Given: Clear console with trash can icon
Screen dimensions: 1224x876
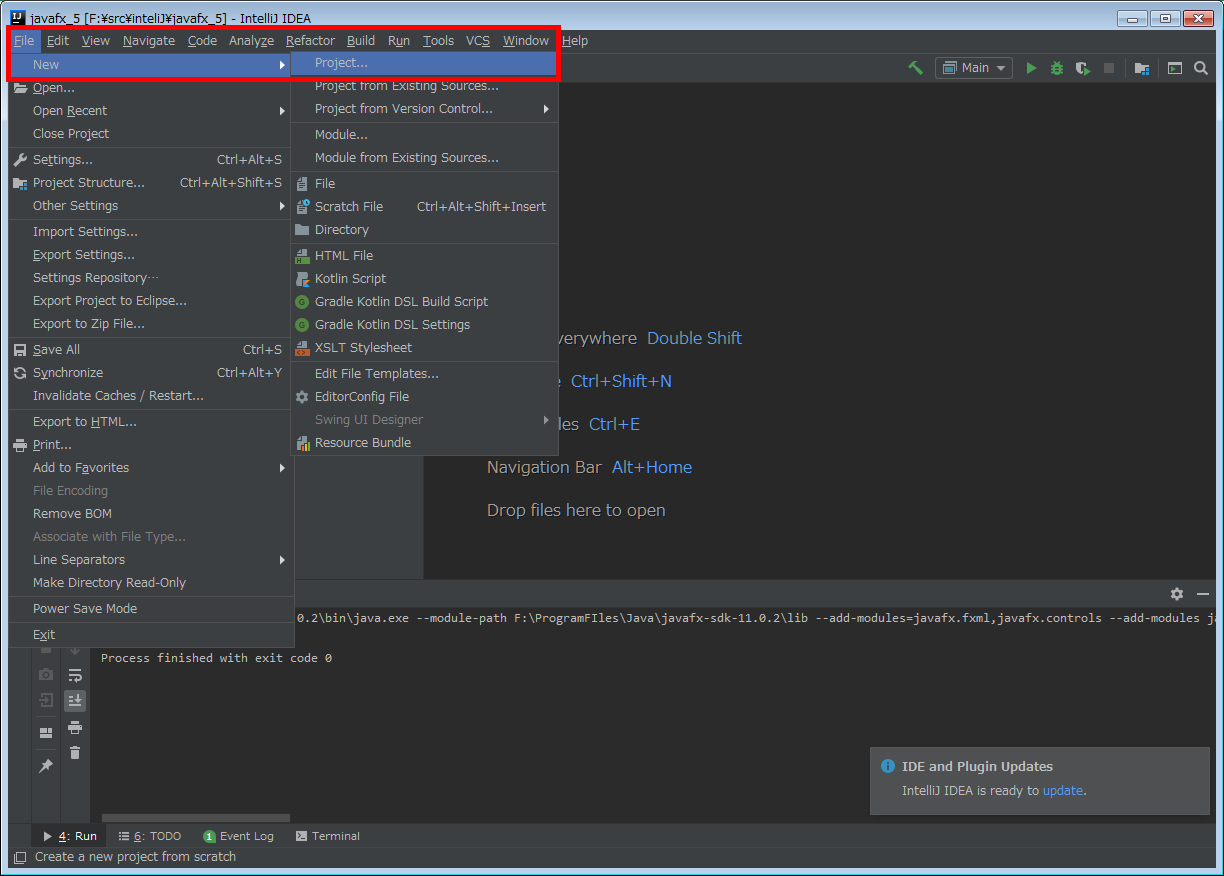Looking at the screenshot, I should 75,752.
